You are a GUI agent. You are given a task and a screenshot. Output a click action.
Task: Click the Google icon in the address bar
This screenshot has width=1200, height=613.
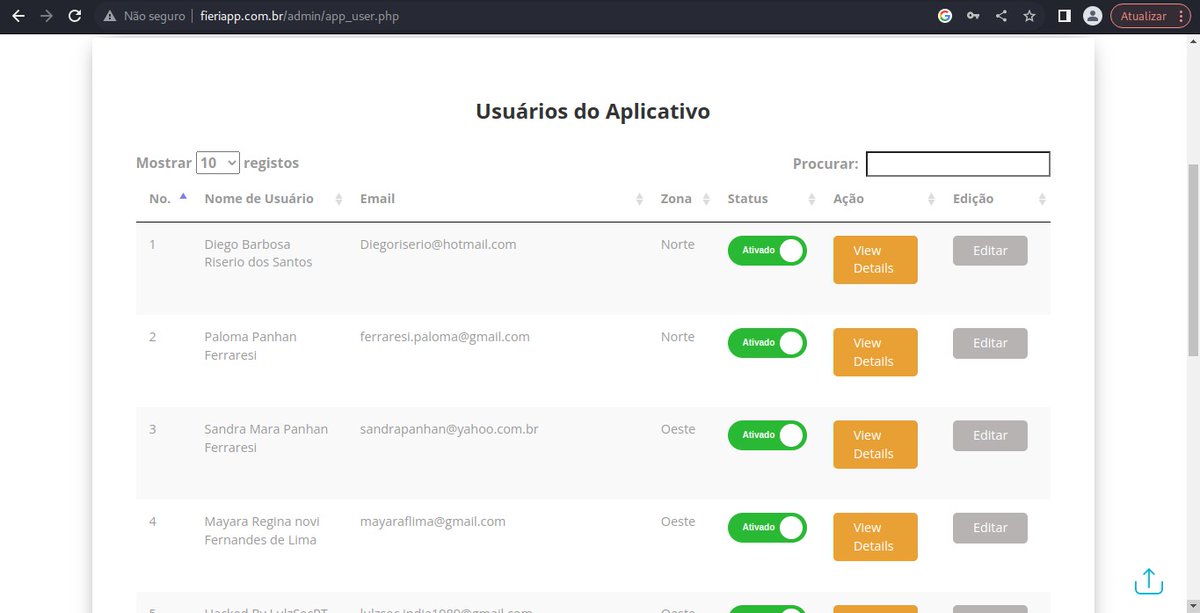pyautogui.click(x=945, y=16)
